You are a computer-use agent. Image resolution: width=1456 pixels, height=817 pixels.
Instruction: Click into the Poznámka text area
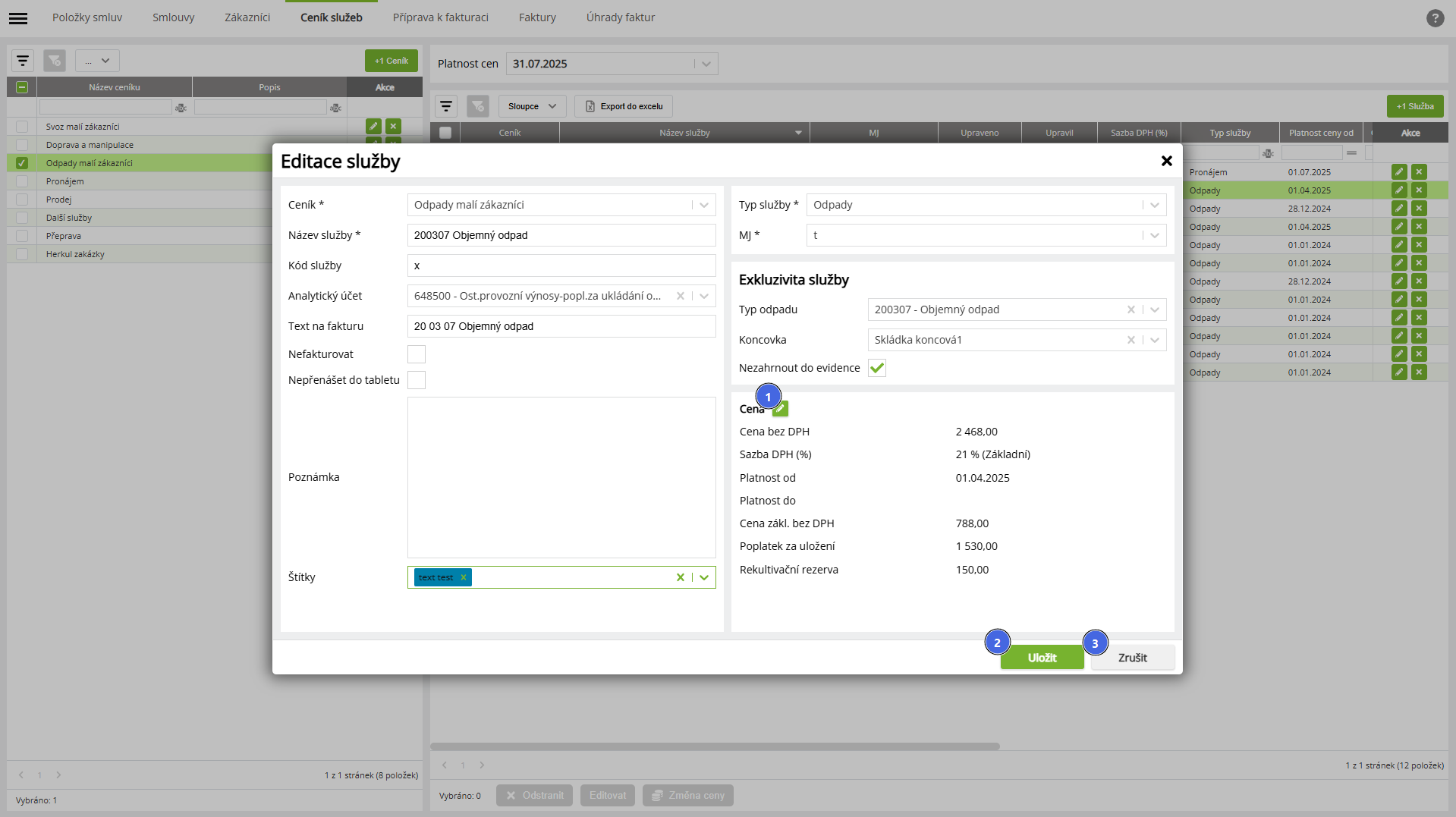pyautogui.click(x=561, y=477)
